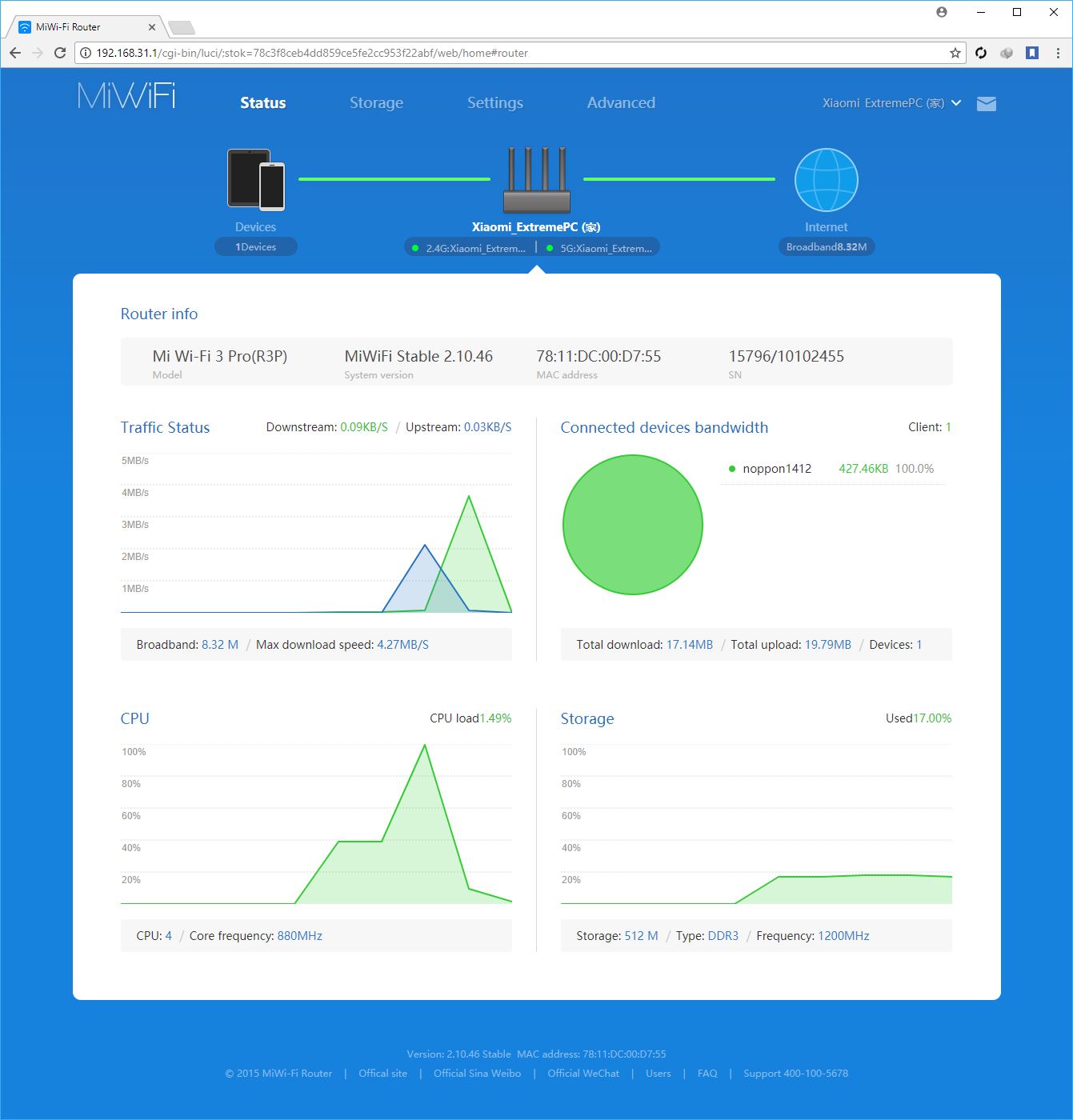Click the Support 400-100-5678 text
Image resolution: width=1073 pixels, height=1120 pixels.
coord(795,1074)
